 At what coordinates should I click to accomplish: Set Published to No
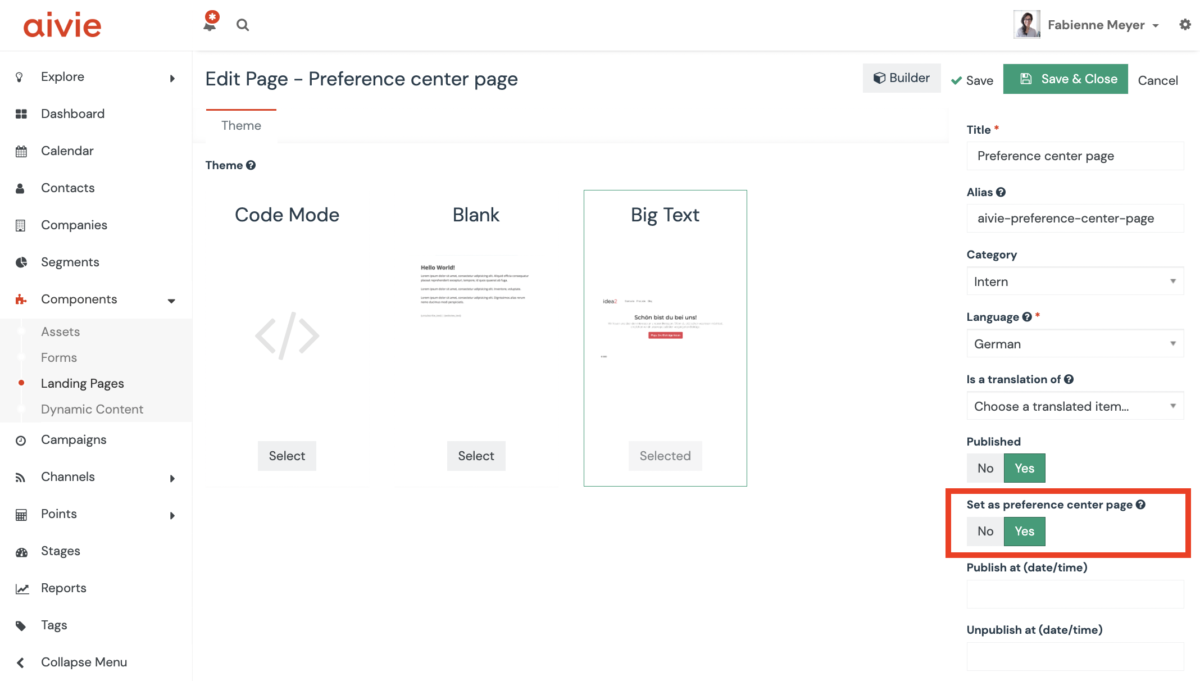[x=985, y=468]
